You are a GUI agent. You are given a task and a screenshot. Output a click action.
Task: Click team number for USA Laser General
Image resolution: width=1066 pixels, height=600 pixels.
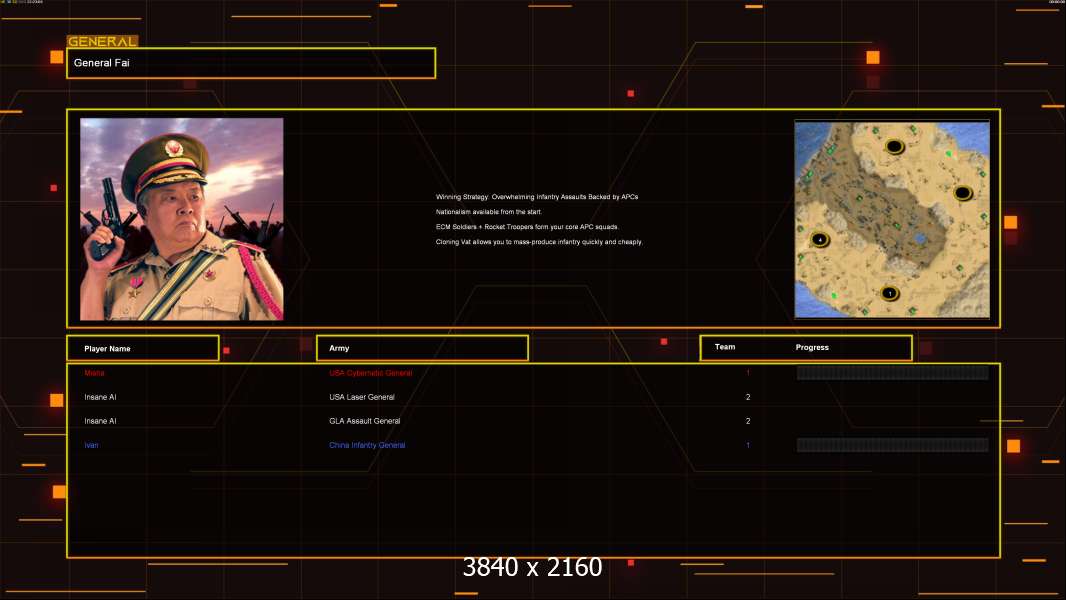748,397
